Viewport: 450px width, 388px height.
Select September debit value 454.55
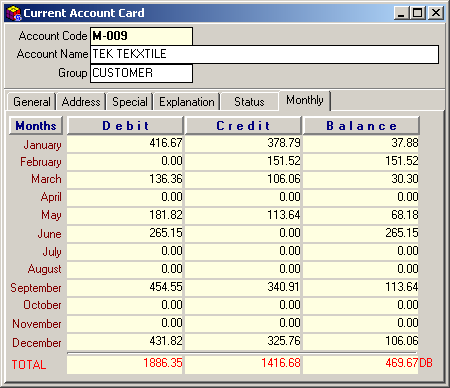pyautogui.click(x=125, y=287)
